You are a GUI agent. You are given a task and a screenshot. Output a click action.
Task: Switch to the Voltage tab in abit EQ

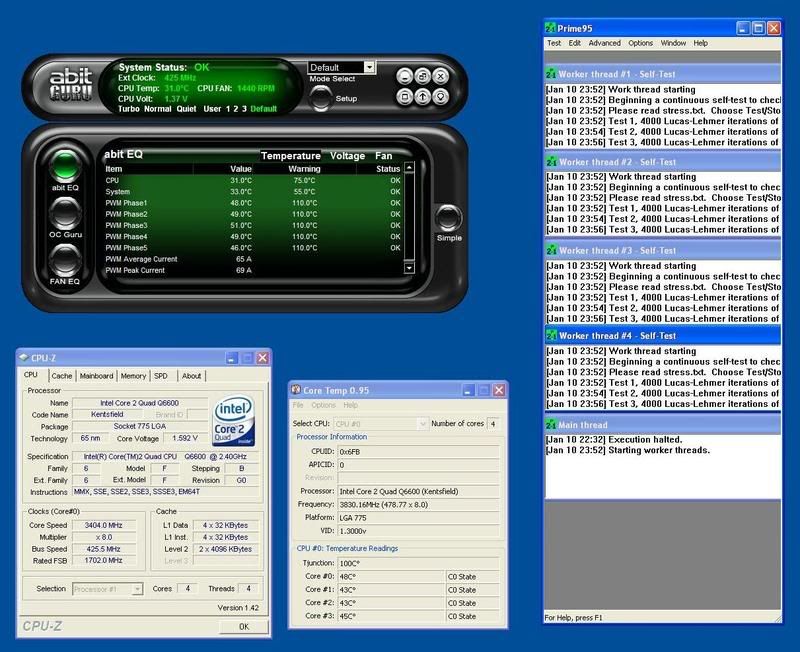[x=347, y=156]
